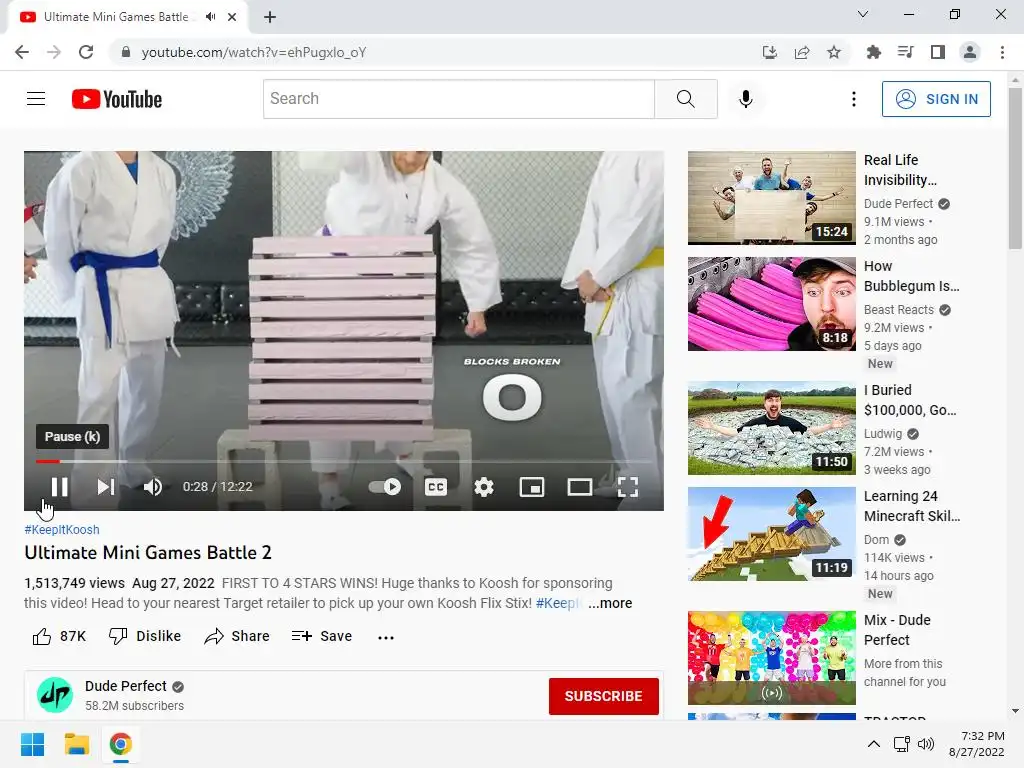This screenshot has width=1024, height=768.
Task: Share this page icon in address bar
Action: tap(802, 52)
